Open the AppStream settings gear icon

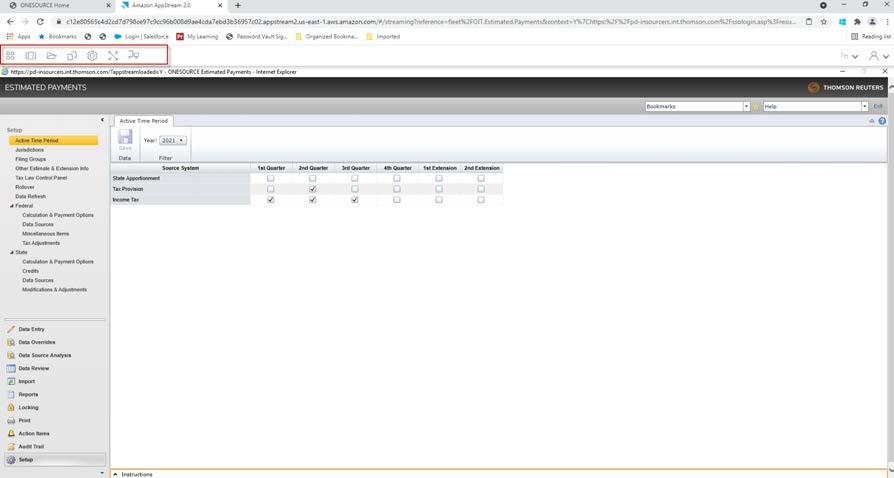tap(92, 55)
